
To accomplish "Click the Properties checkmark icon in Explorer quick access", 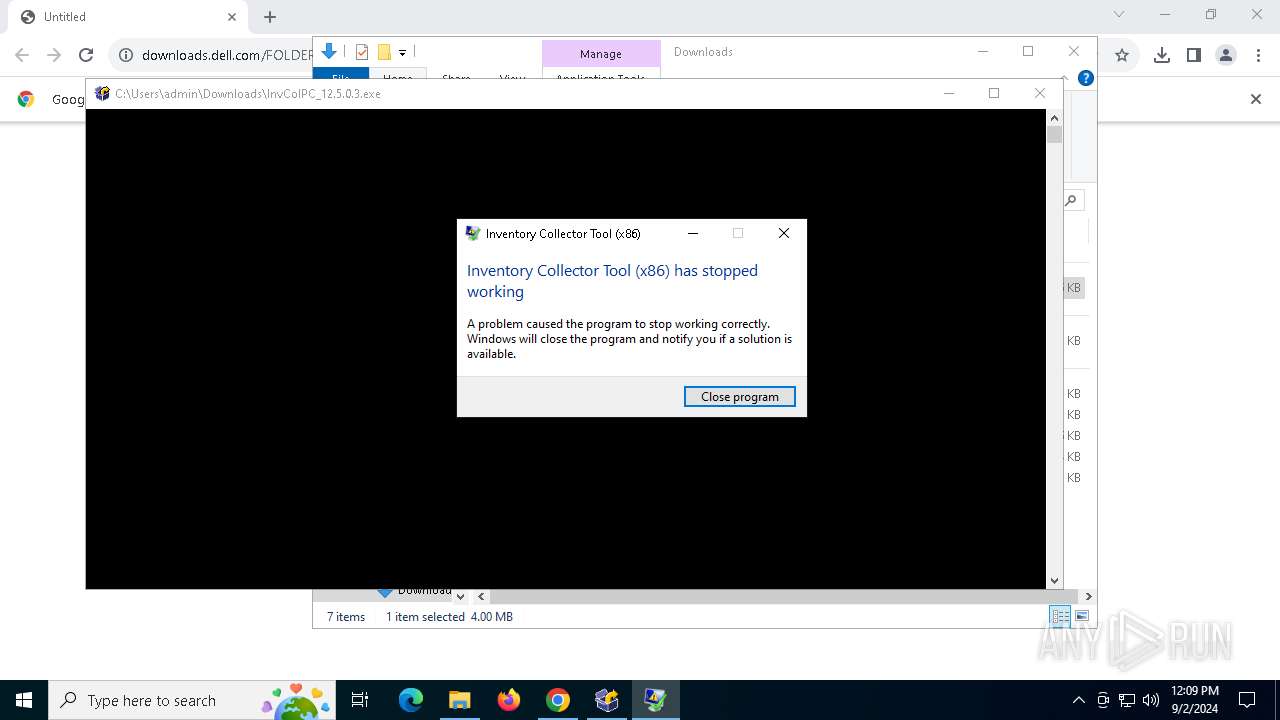I will pos(362,52).
